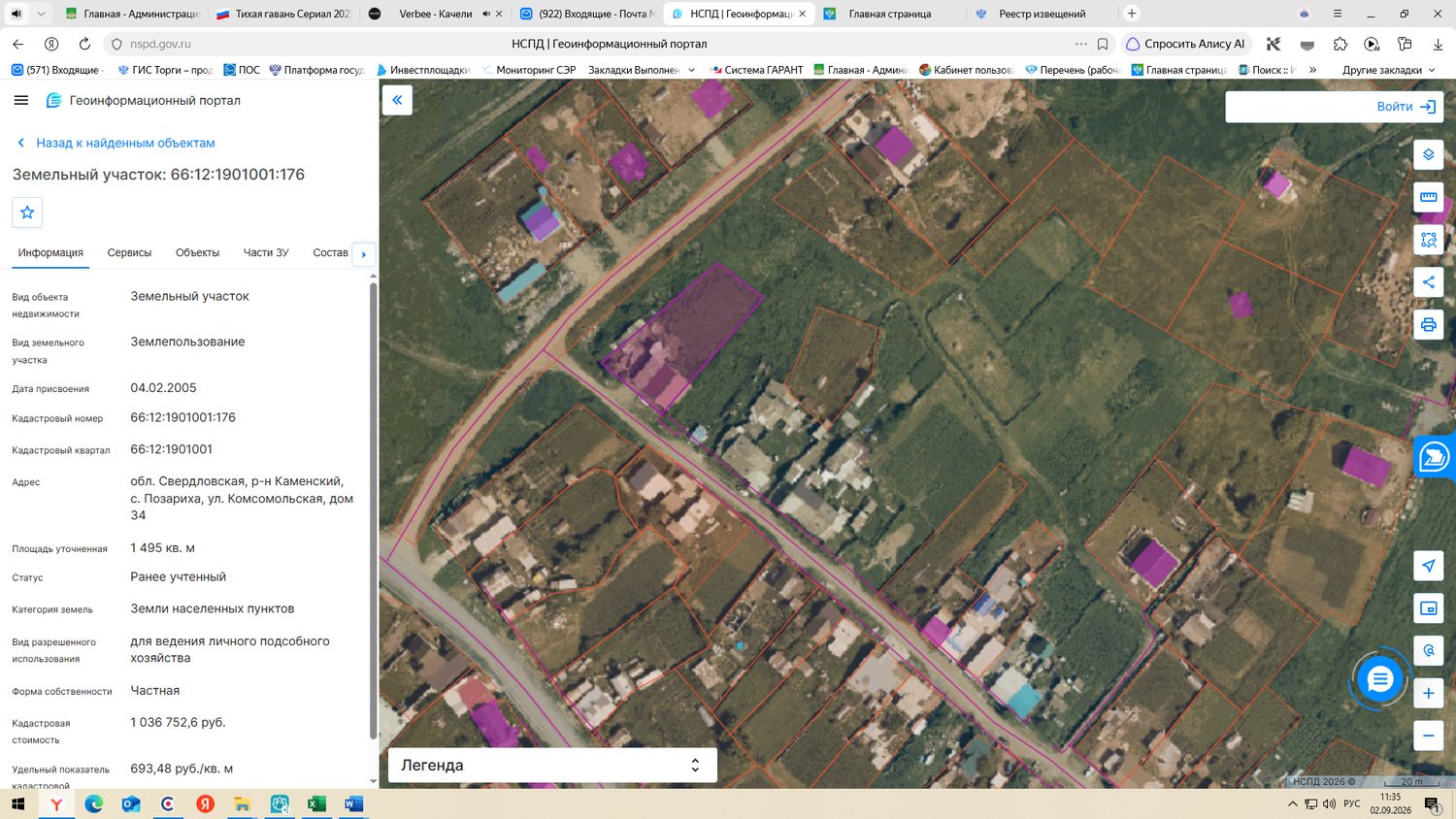The height and width of the screenshot is (819, 1456).
Task: Click the cadastral number 66:12:1901001:176 value
Action: [x=183, y=417]
